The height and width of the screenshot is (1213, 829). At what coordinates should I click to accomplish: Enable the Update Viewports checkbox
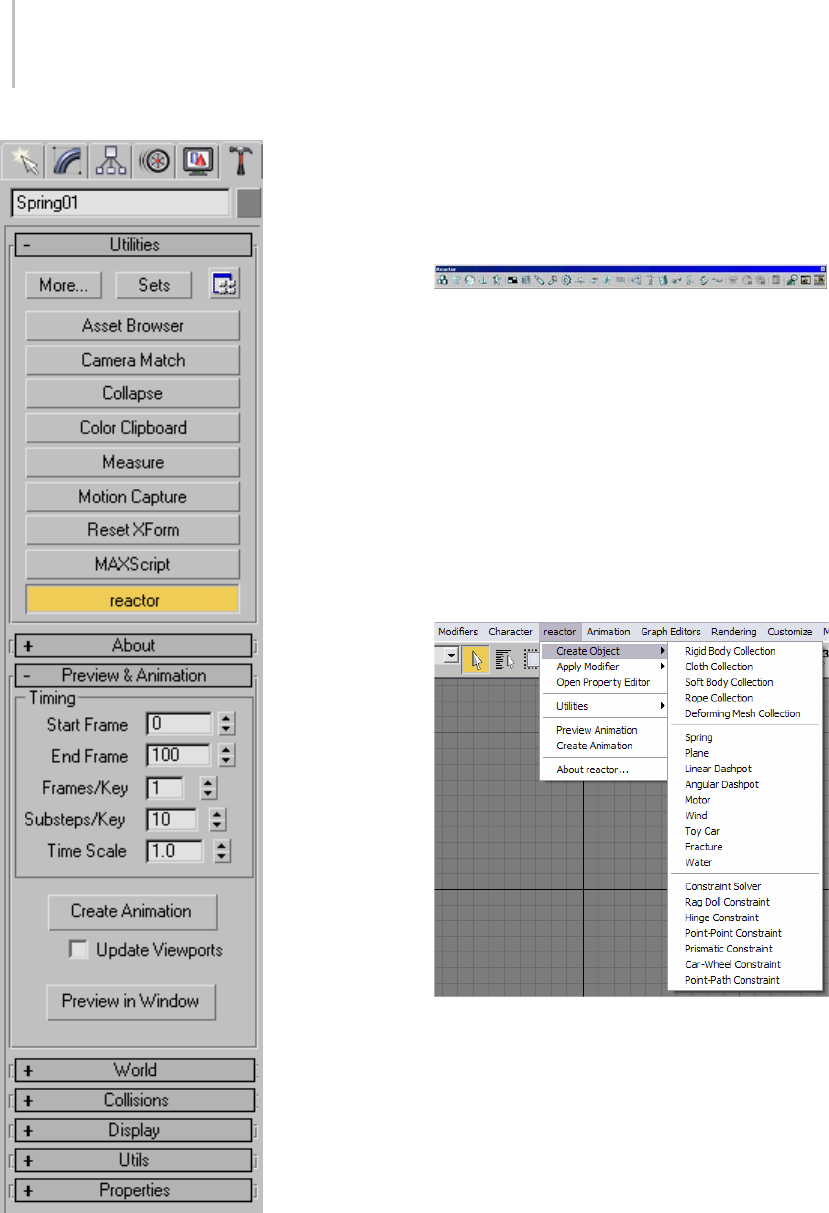(78, 949)
